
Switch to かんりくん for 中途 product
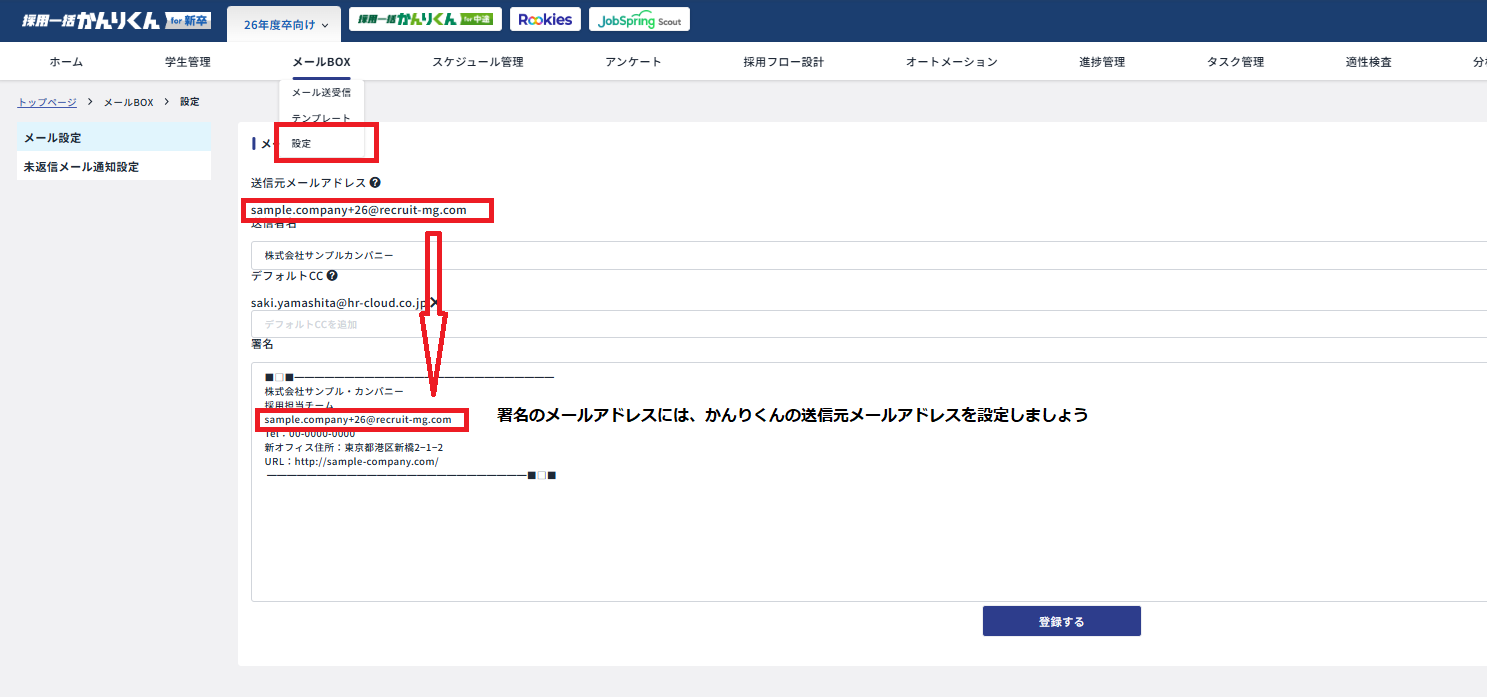point(425,19)
